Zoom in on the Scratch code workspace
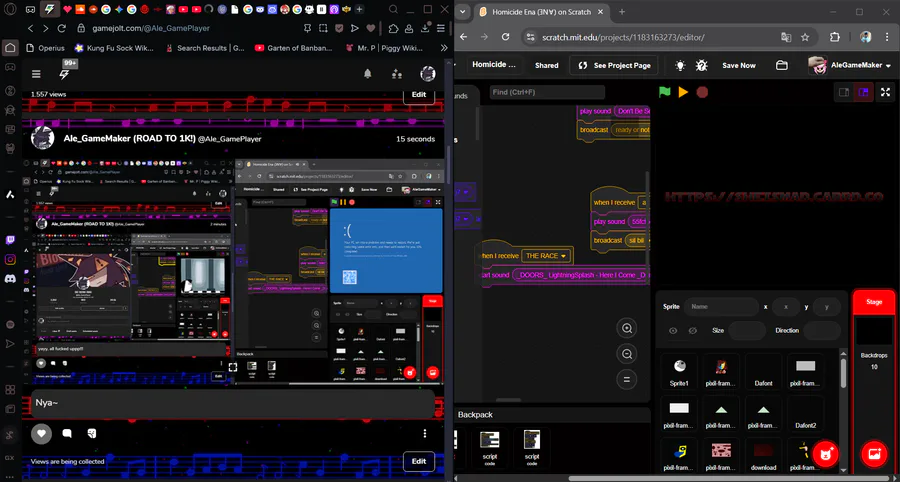Image resolution: width=900 pixels, height=482 pixels. tap(627, 328)
